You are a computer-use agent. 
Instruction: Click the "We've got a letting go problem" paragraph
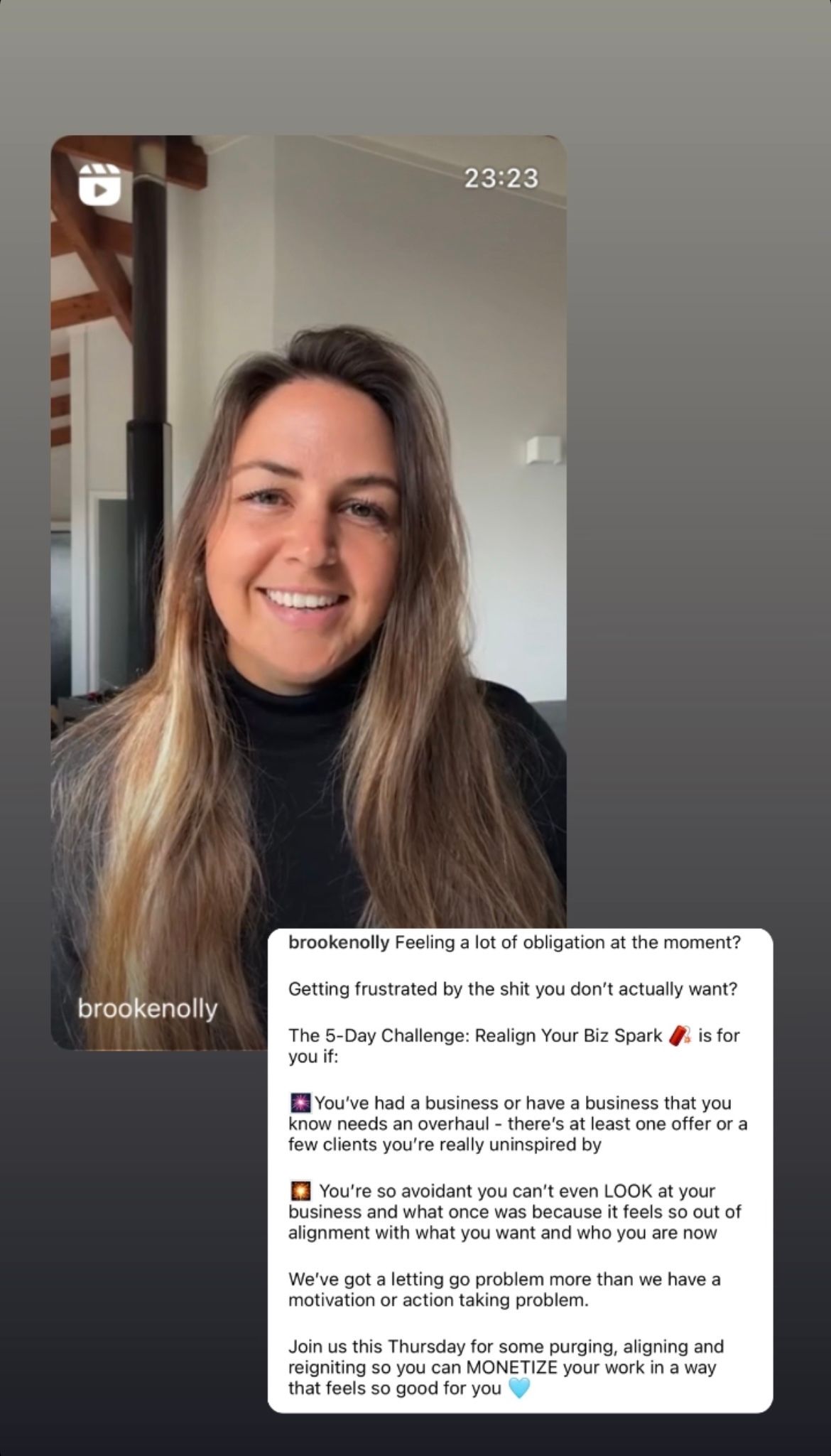[504, 1289]
